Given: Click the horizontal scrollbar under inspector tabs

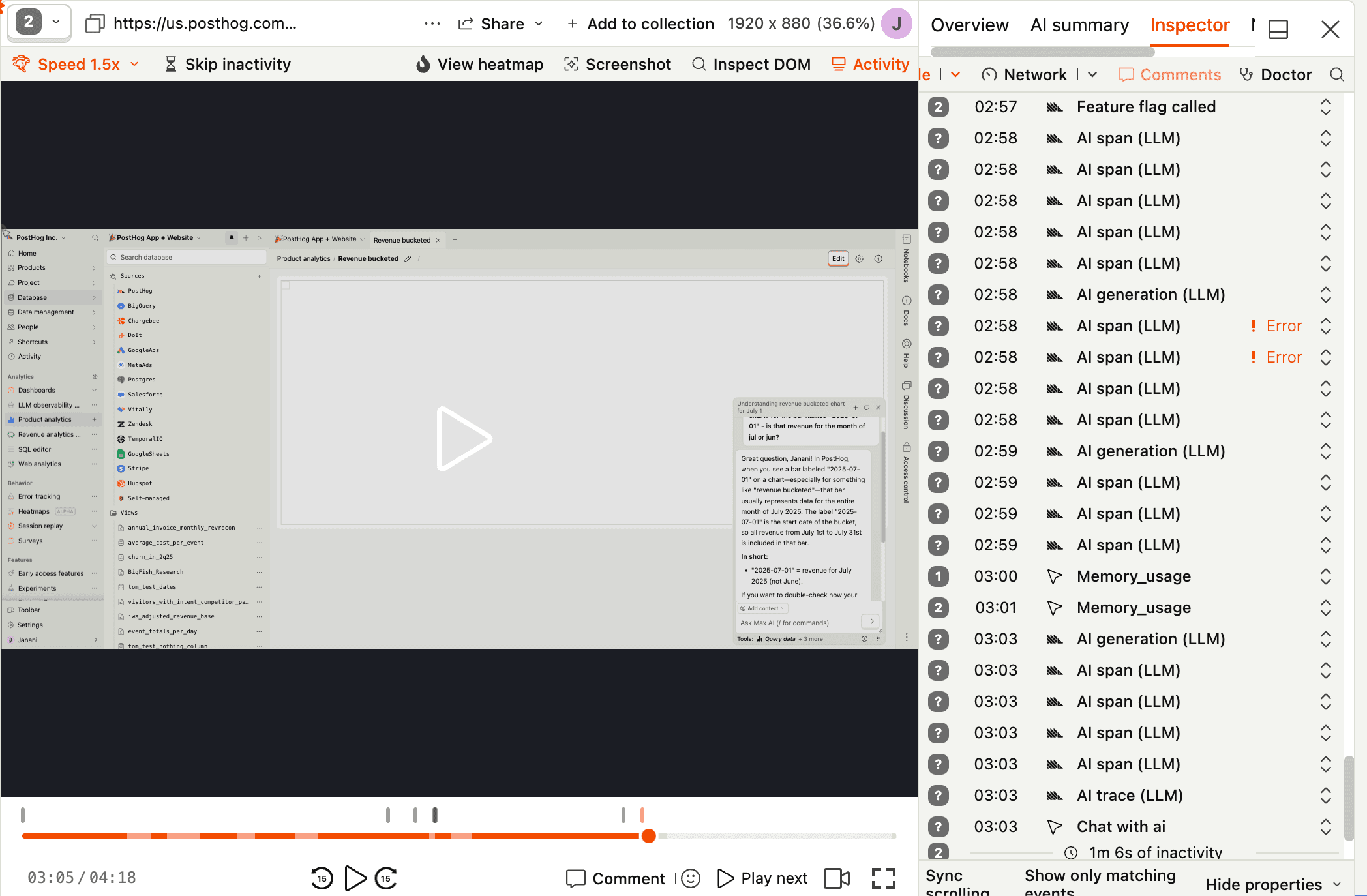Looking at the screenshot, I should pyautogui.click(x=1042, y=52).
